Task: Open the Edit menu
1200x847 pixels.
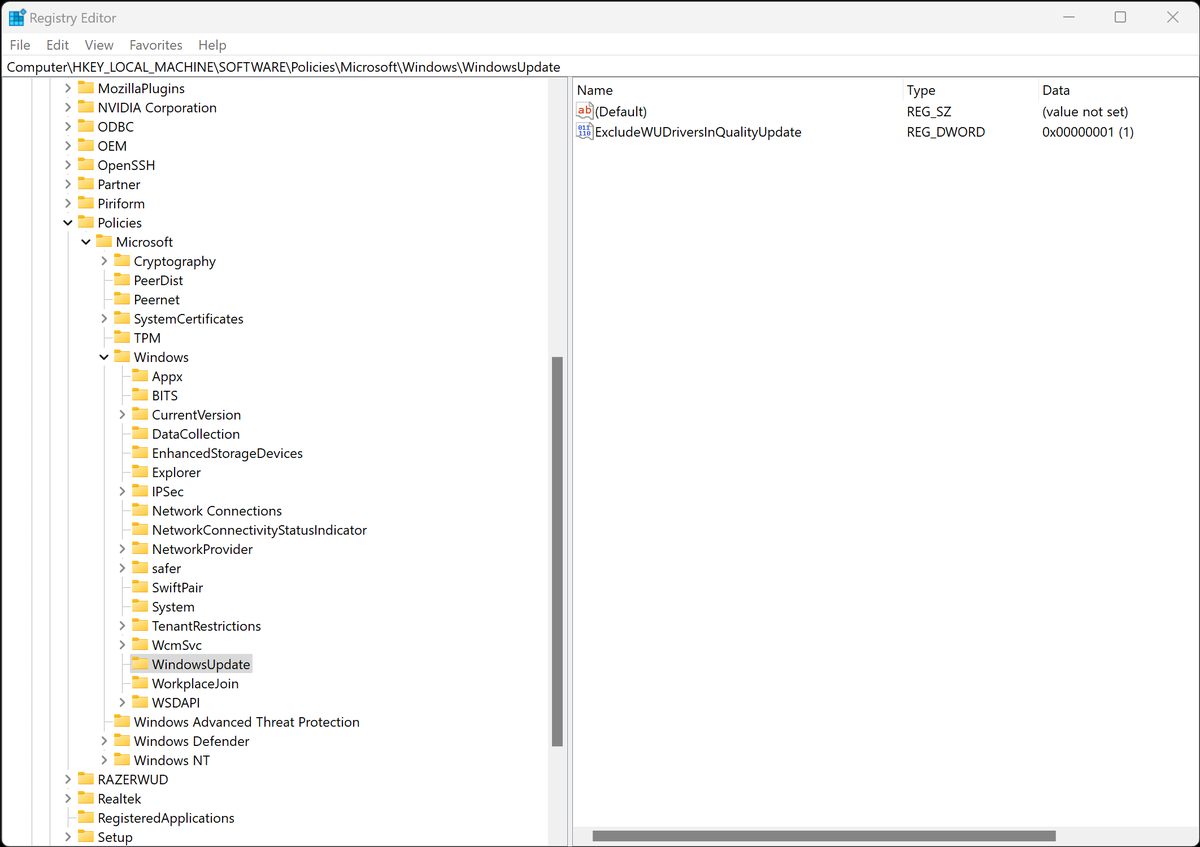Action: click(x=58, y=45)
